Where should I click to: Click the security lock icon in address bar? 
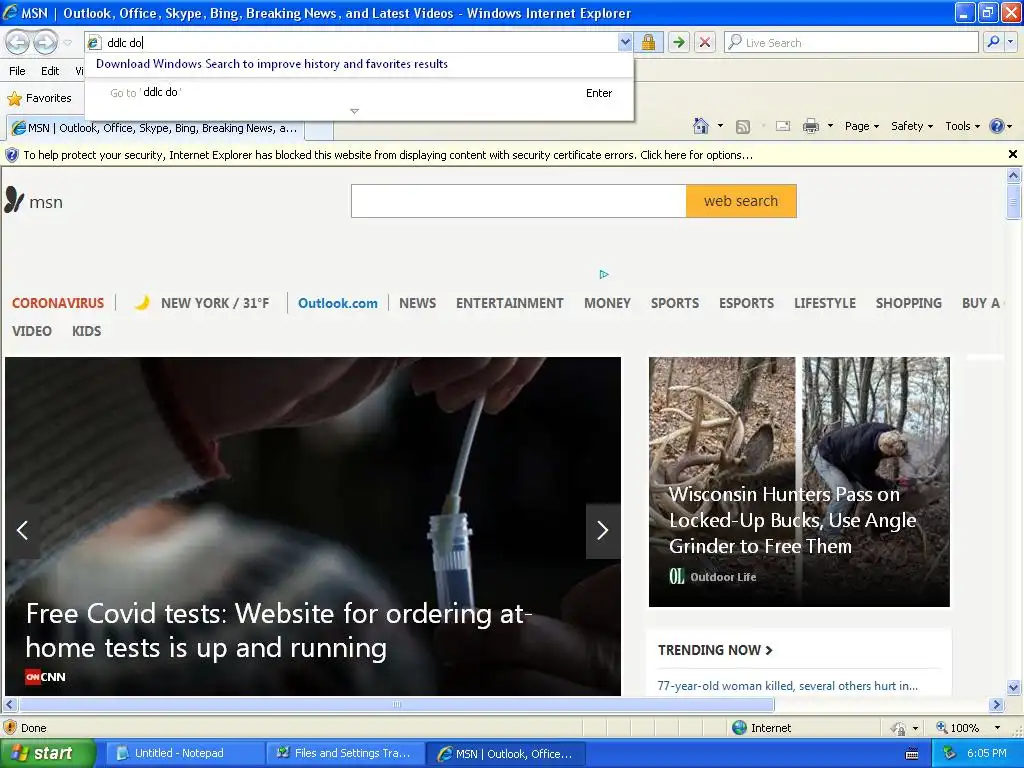[648, 42]
